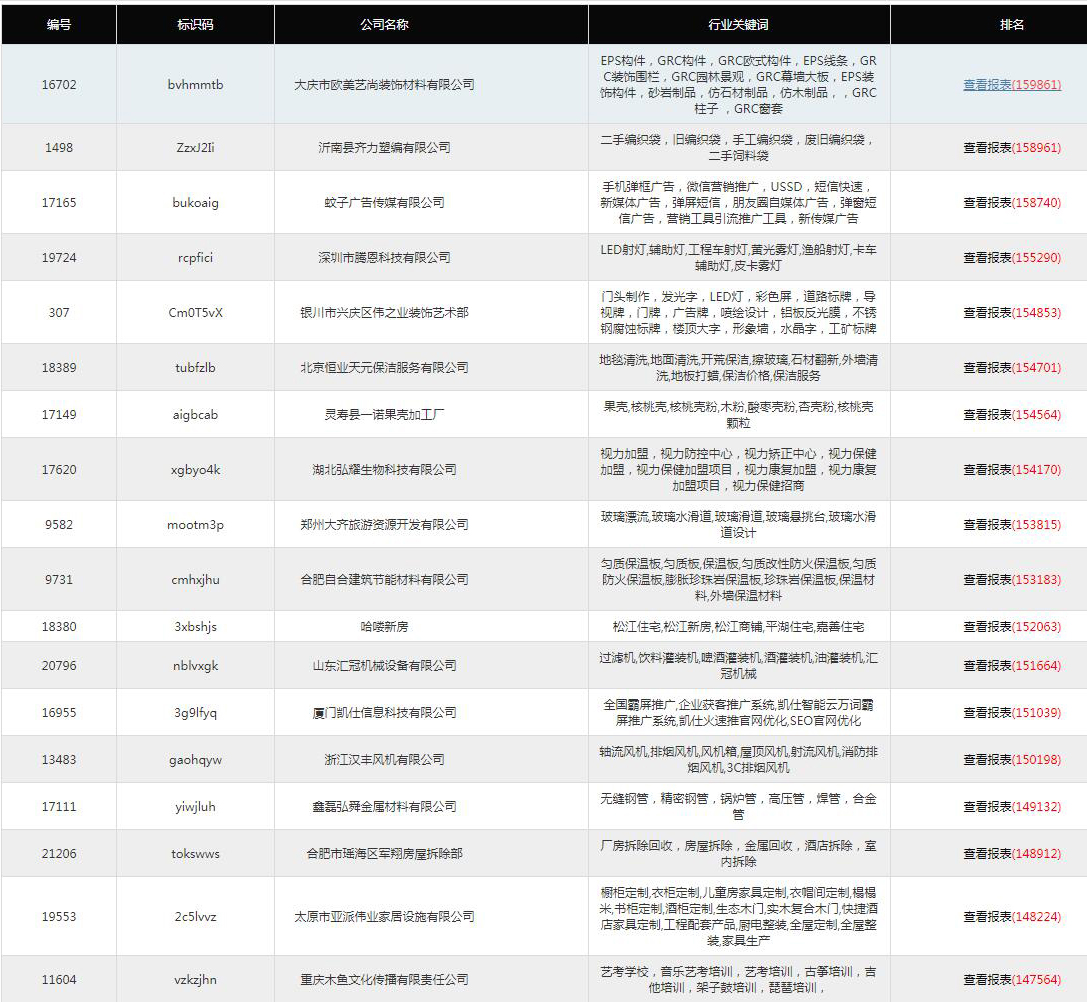Open 查看报表(154853) link
This screenshot has width=1087, height=1002.
(1011, 312)
